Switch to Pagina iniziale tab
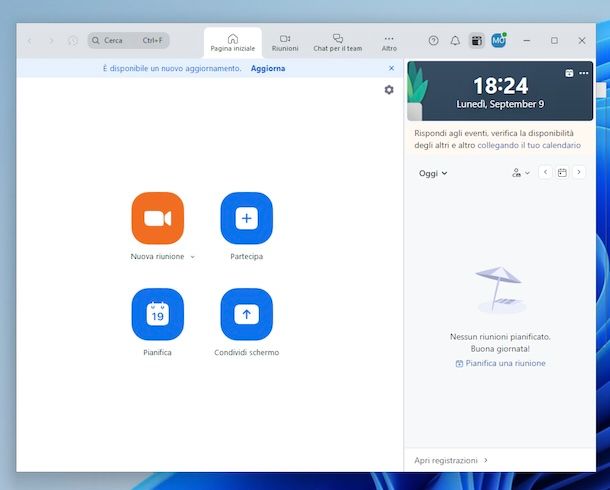Viewport: 610px width, 490px height. 233,43
